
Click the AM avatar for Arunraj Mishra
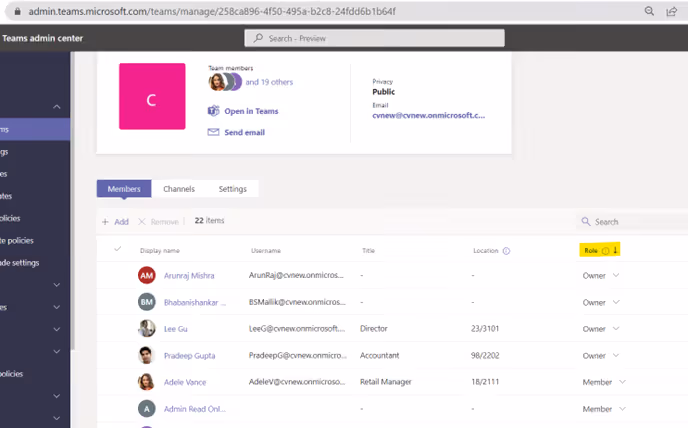(147, 275)
